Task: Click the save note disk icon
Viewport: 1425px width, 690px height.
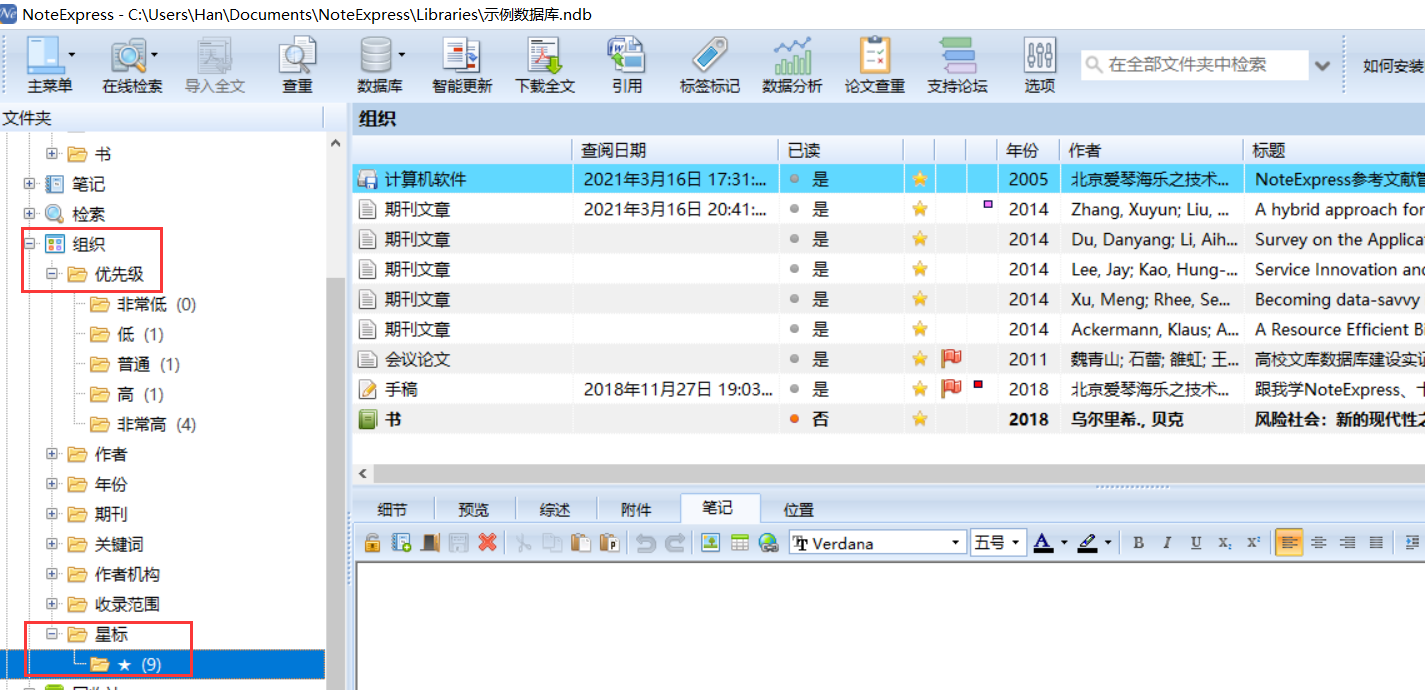Action: [x=458, y=543]
